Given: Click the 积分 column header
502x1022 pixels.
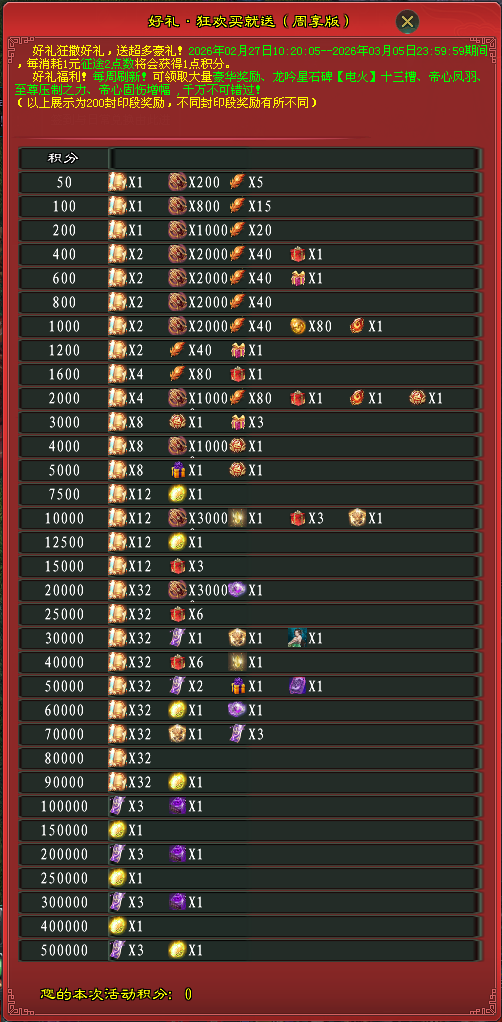Looking at the screenshot, I should (63, 158).
